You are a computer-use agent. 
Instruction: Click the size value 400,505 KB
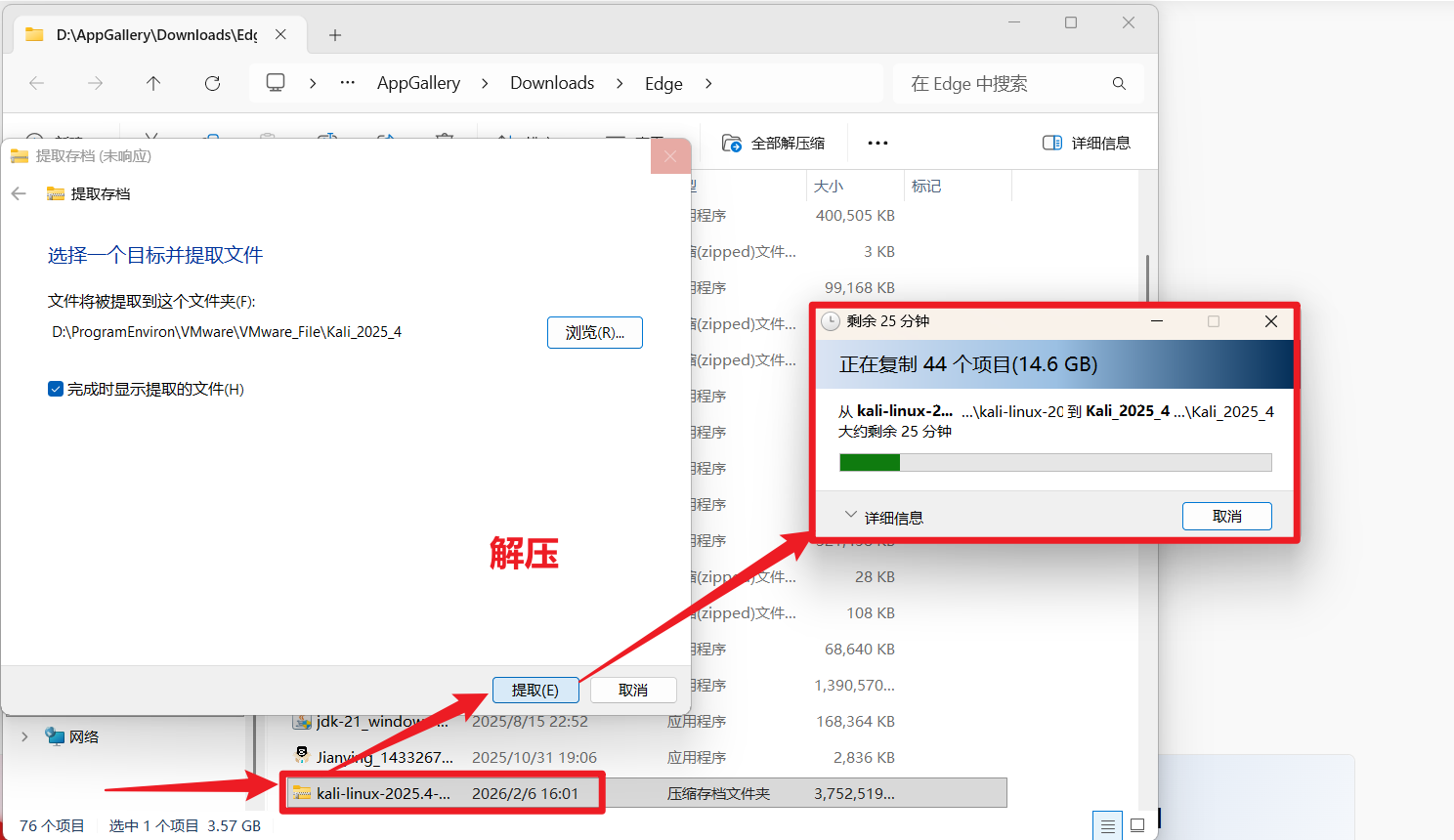pos(855,215)
